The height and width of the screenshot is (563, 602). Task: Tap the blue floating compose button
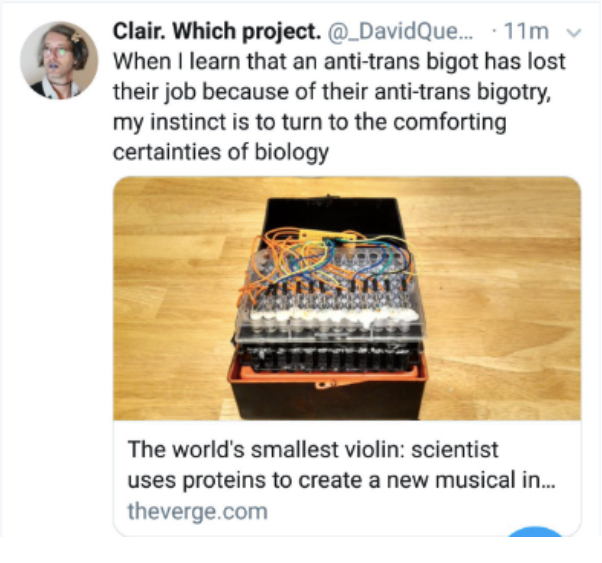pos(536,531)
